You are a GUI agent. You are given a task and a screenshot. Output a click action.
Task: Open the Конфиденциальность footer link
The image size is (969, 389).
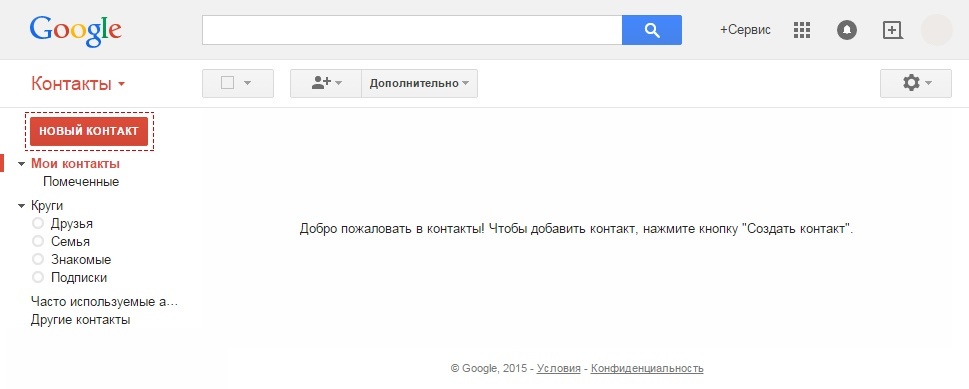(x=647, y=369)
